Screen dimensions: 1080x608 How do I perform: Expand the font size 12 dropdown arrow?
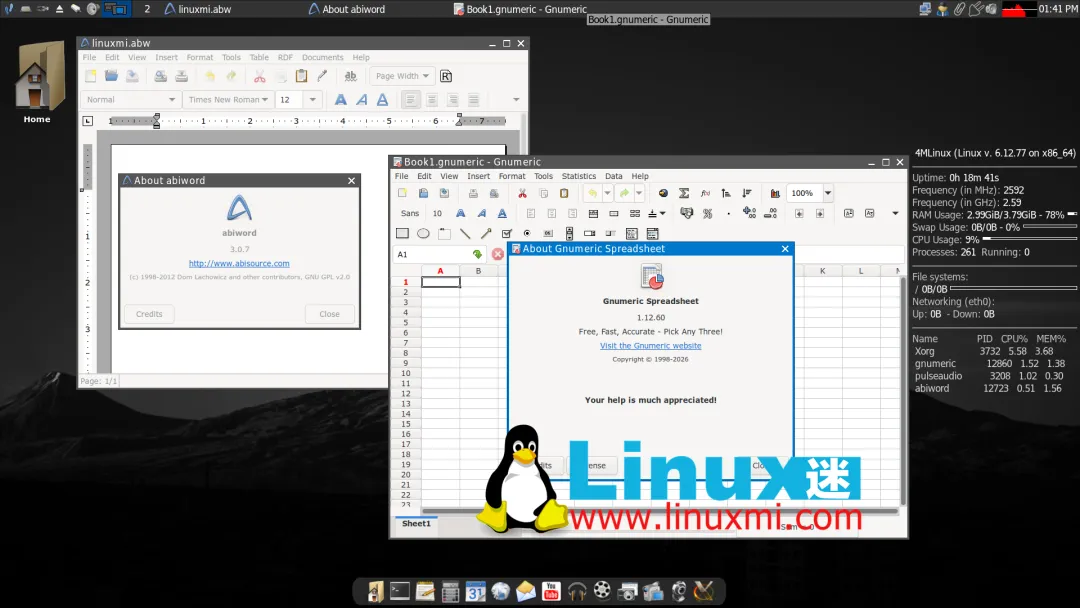pyautogui.click(x=313, y=100)
